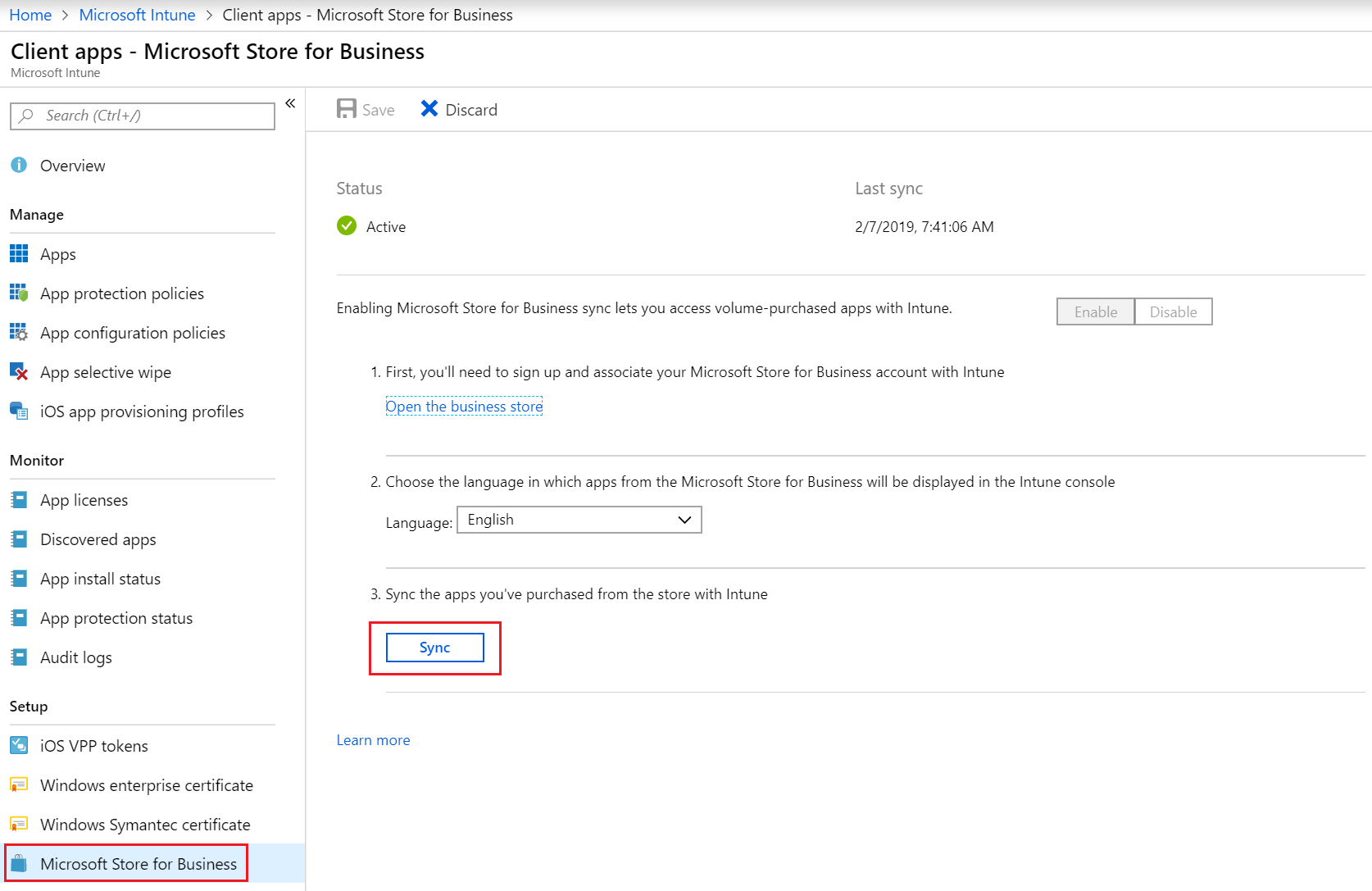Image resolution: width=1372 pixels, height=891 pixels.
Task: Open the Learn more link
Action: 373,740
